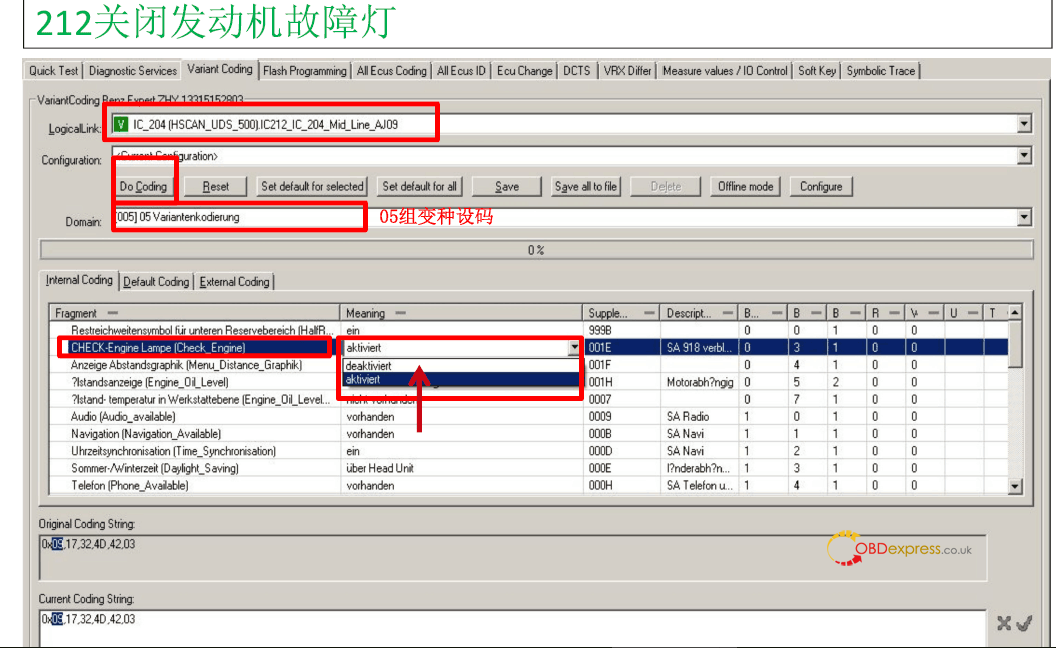Image resolution: width=1056 pixels, height=648 pixels.
Task: Click the Offline mode button
Action: click(745, 186)
